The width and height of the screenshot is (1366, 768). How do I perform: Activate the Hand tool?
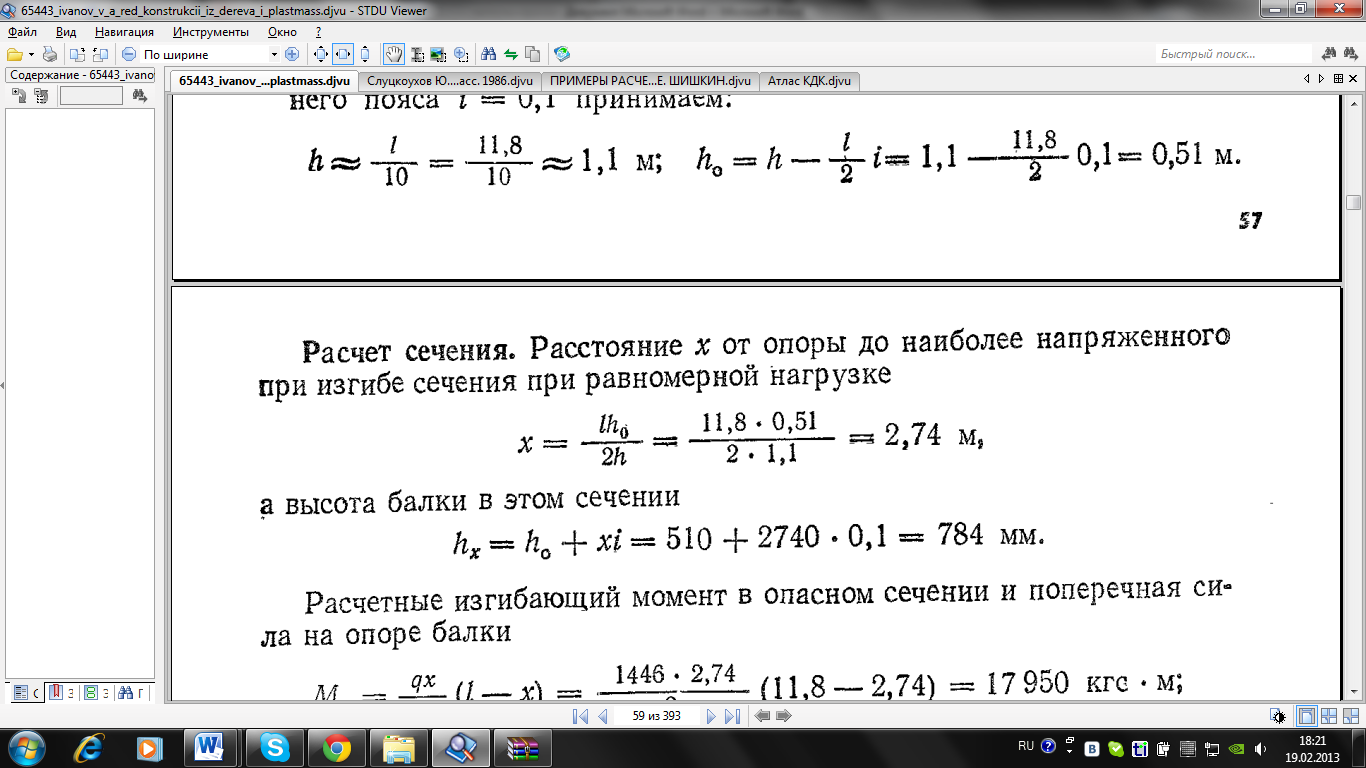click(394, 54)
